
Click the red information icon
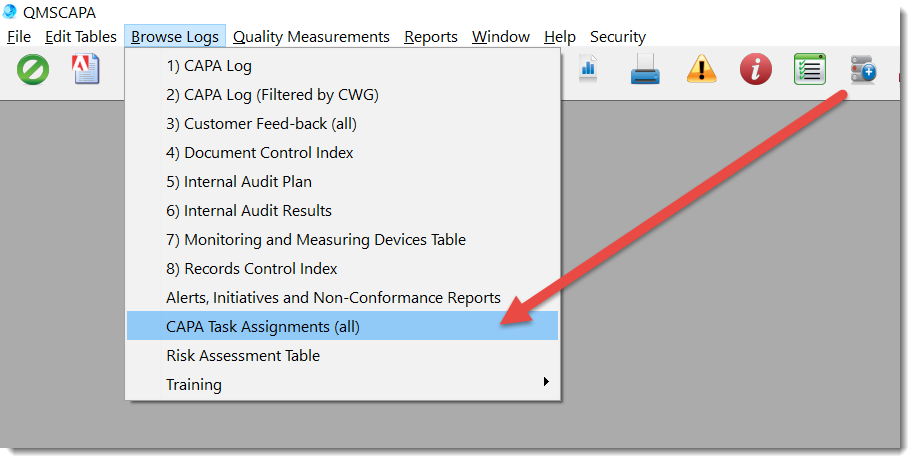(756, 70)
